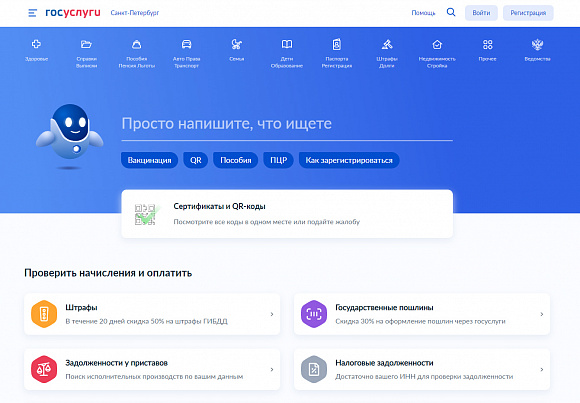Open the hamburger menu icon
Screen dimensions: 580x403
pyautogui.click(x=33, y=13)
